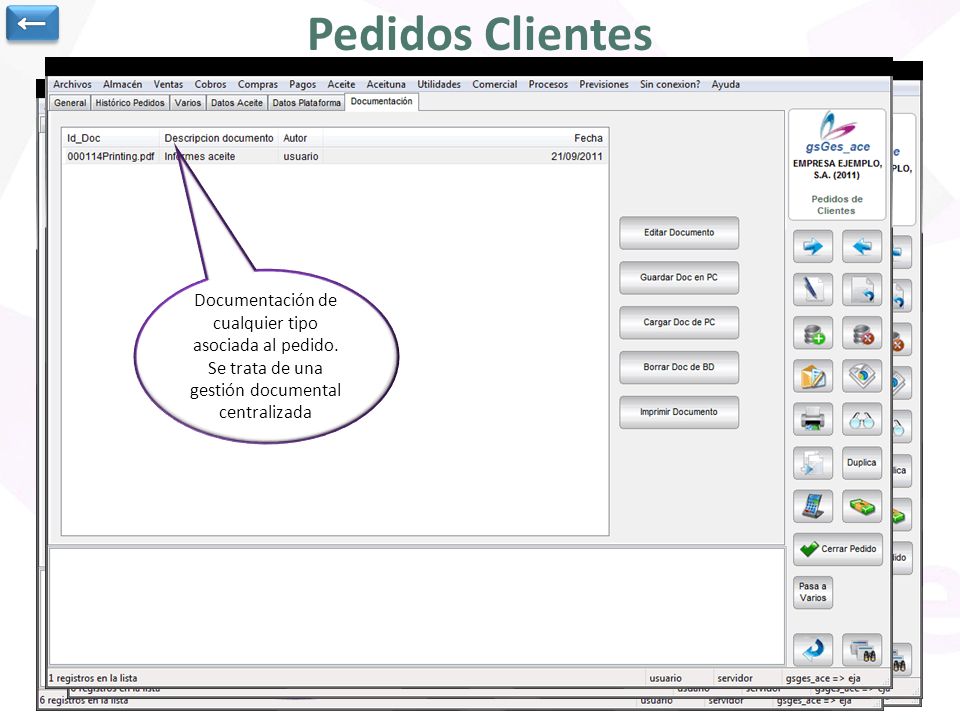The image size is (960, 720).
Task: Click the blue back arrow slide button
Action: click(32, 24)
